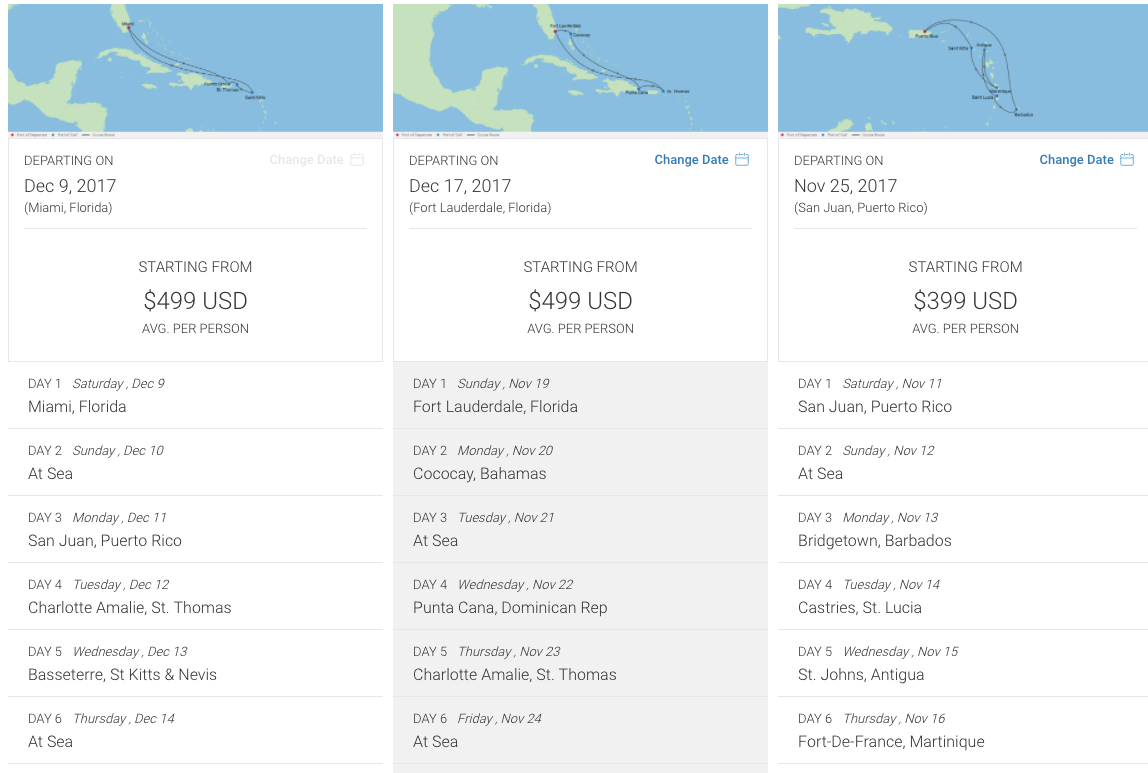Select Day 6 Fort-De-France, Martinique row
The width and height of the screenshot is (1148, 773).
click(x=963, y=730)
